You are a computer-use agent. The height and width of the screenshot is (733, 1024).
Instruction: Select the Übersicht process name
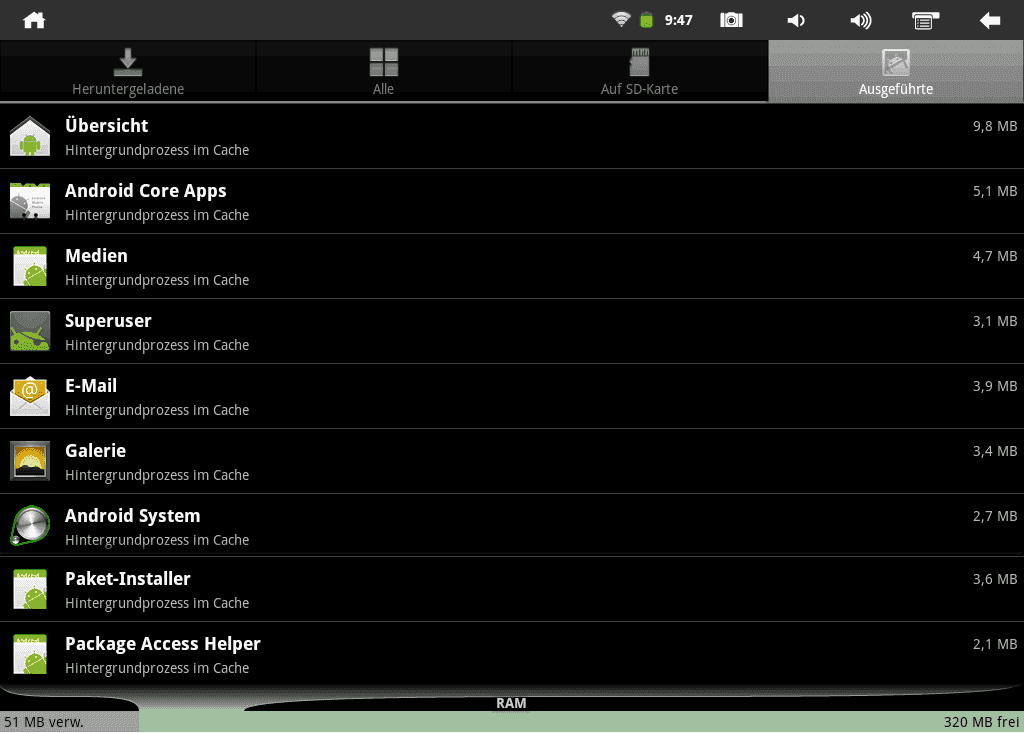click(106, 125)
